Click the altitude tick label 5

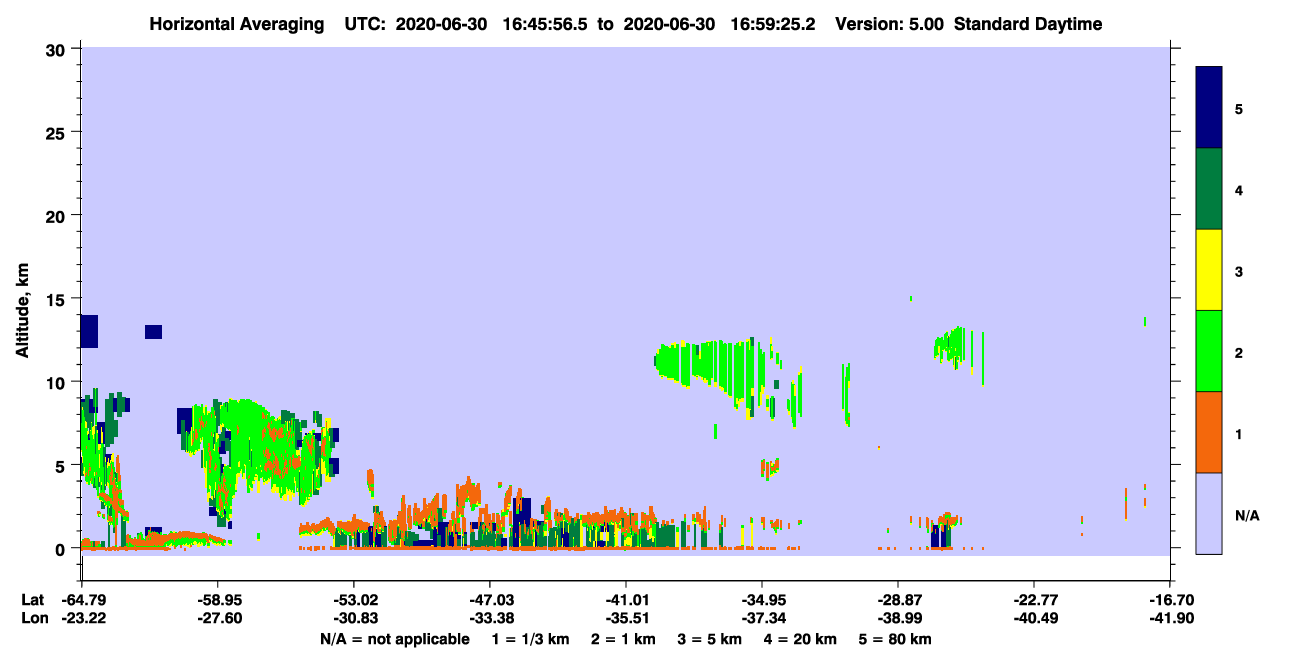coord(63,465)
